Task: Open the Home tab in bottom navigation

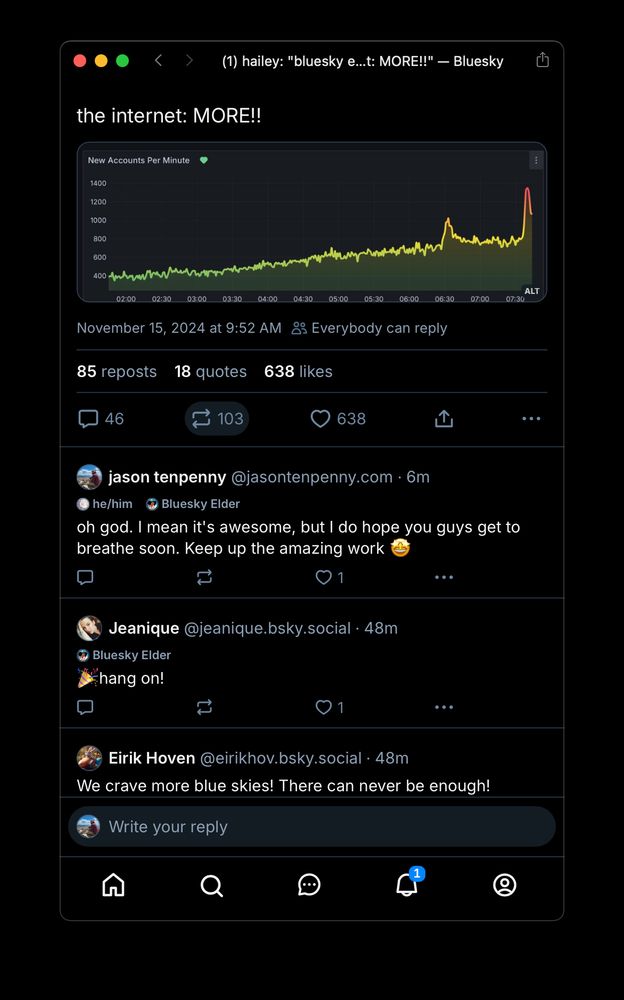Action: pos(114,885)
